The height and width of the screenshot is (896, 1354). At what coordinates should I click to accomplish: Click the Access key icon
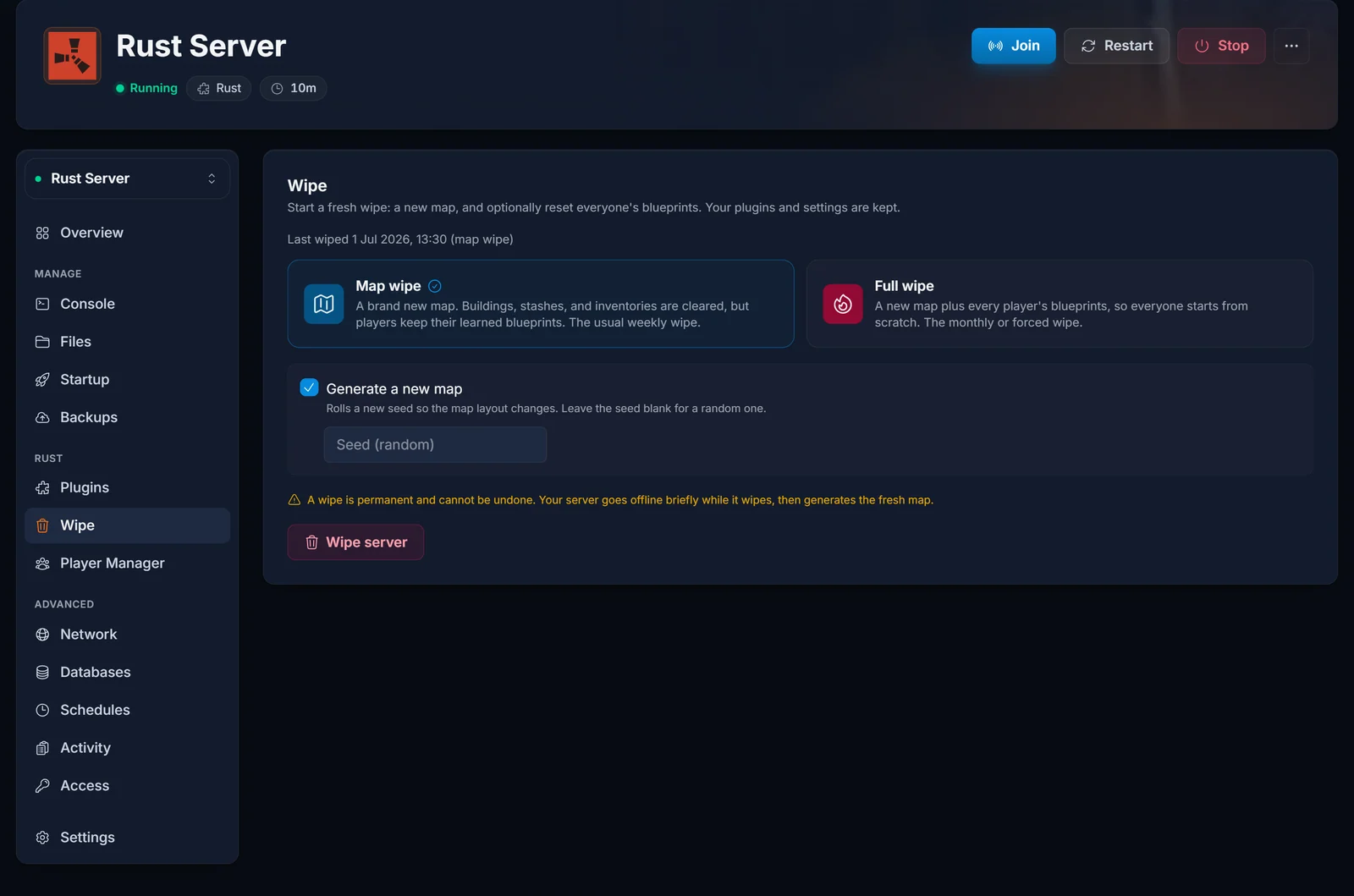(x=42, y=786)
